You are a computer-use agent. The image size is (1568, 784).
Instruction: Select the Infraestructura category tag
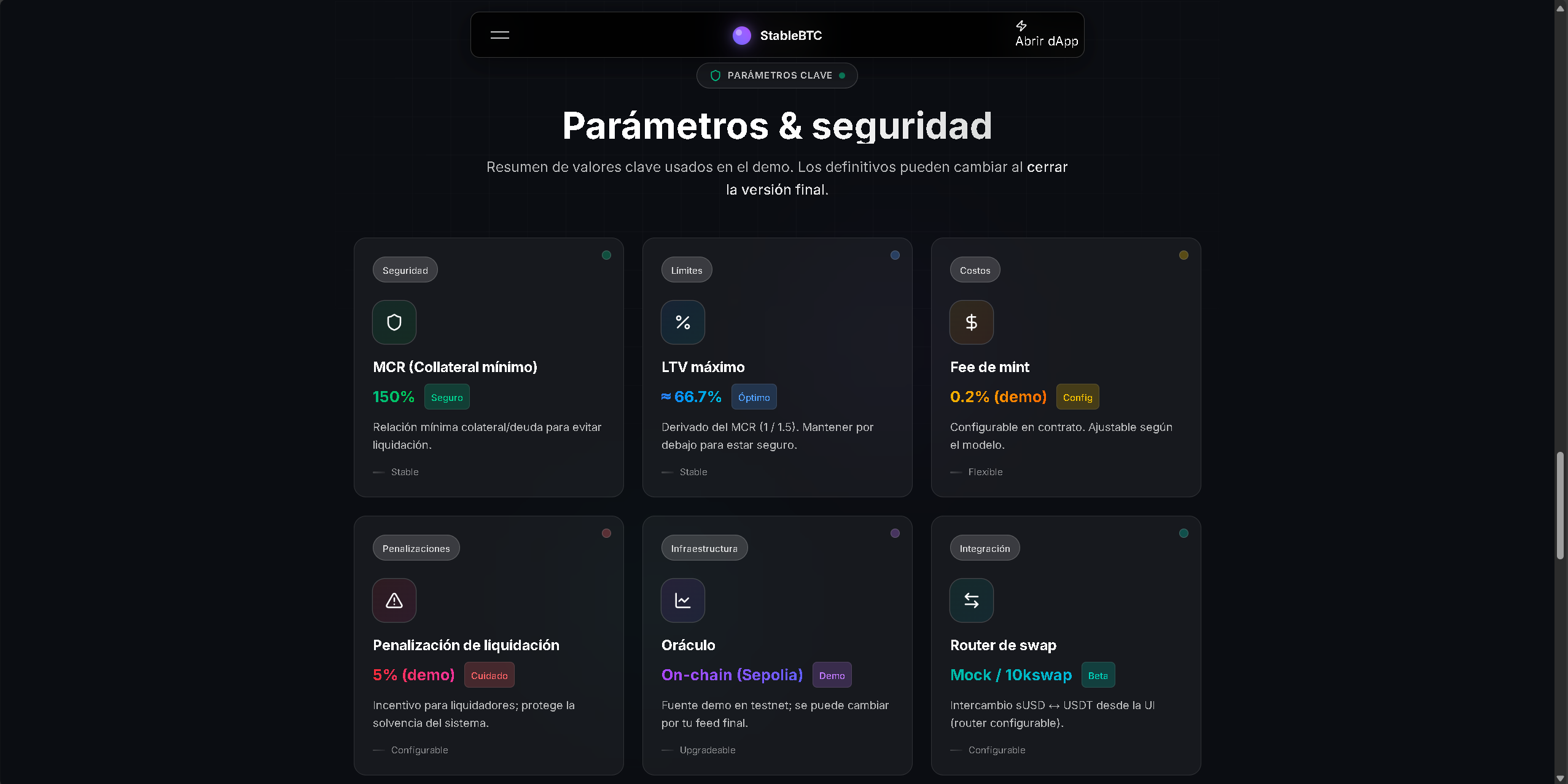(x=704, y=548)
